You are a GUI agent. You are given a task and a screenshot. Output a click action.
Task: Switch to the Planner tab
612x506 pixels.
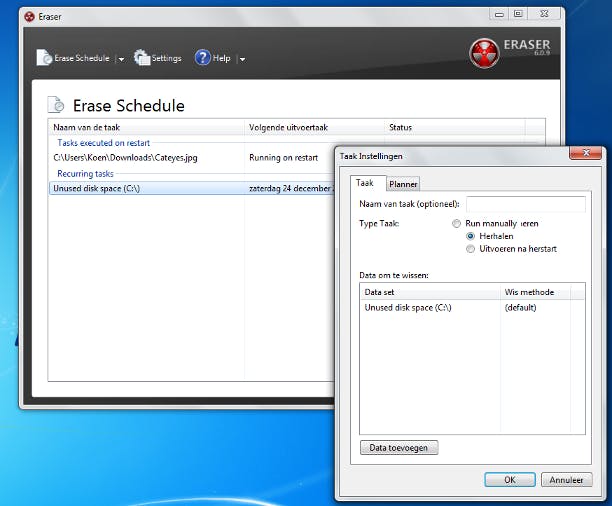(403, 184)
